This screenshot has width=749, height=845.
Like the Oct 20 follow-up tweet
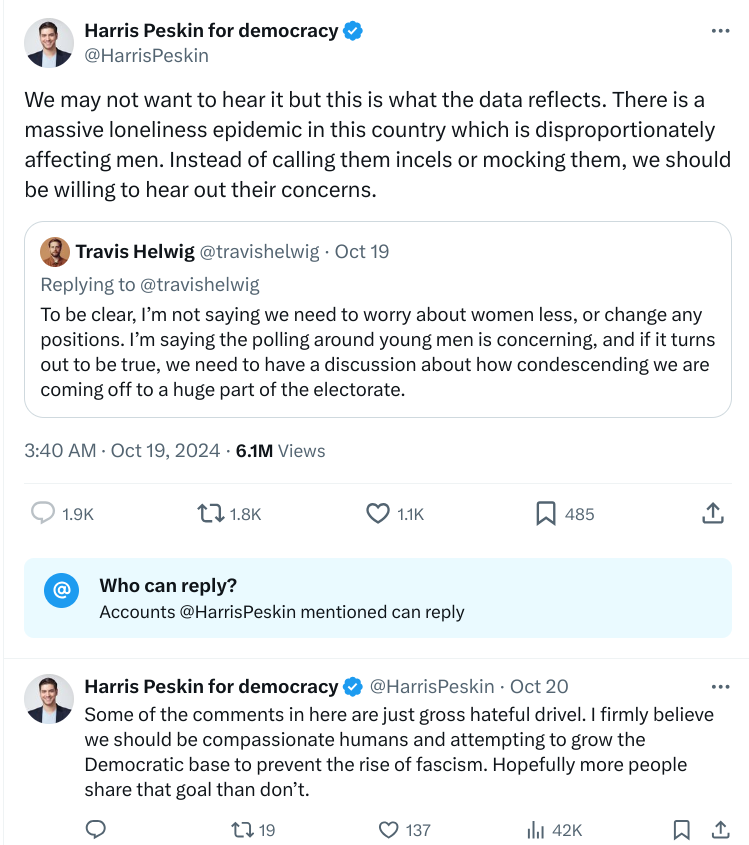tap(390, 829)
